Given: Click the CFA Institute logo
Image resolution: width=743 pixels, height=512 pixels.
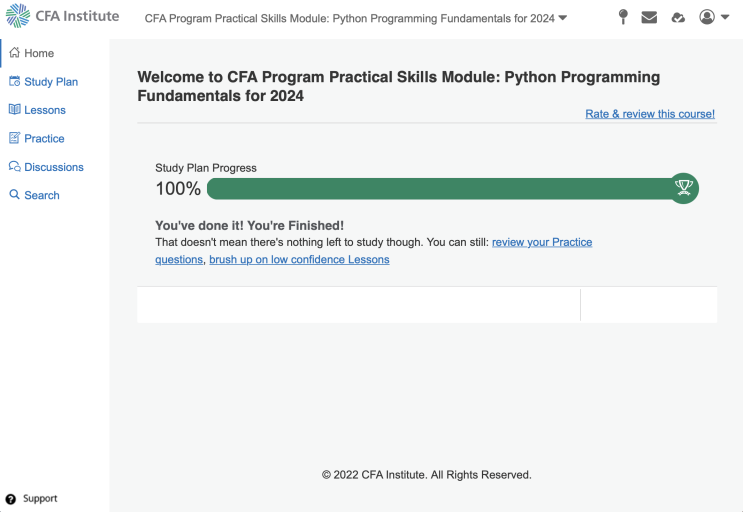Looking at the screenshot, I should tap(62, 16).
